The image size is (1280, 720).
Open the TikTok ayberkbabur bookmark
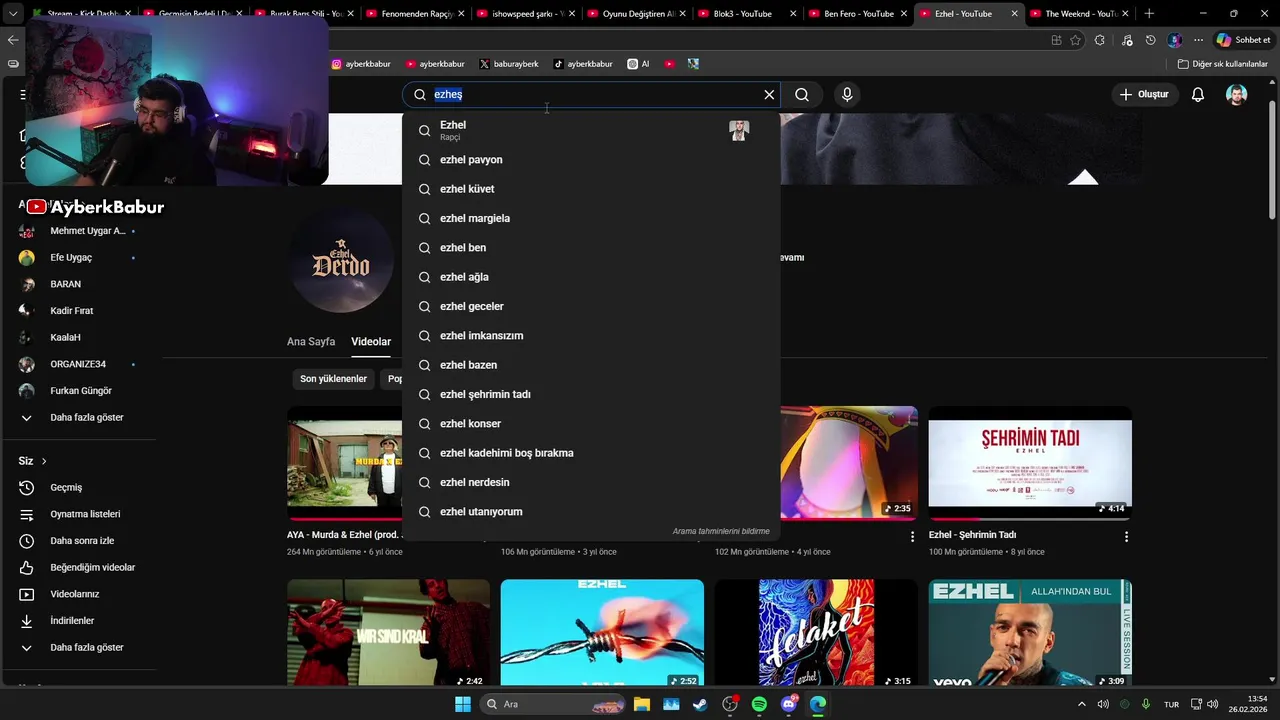tap(583, 64)
